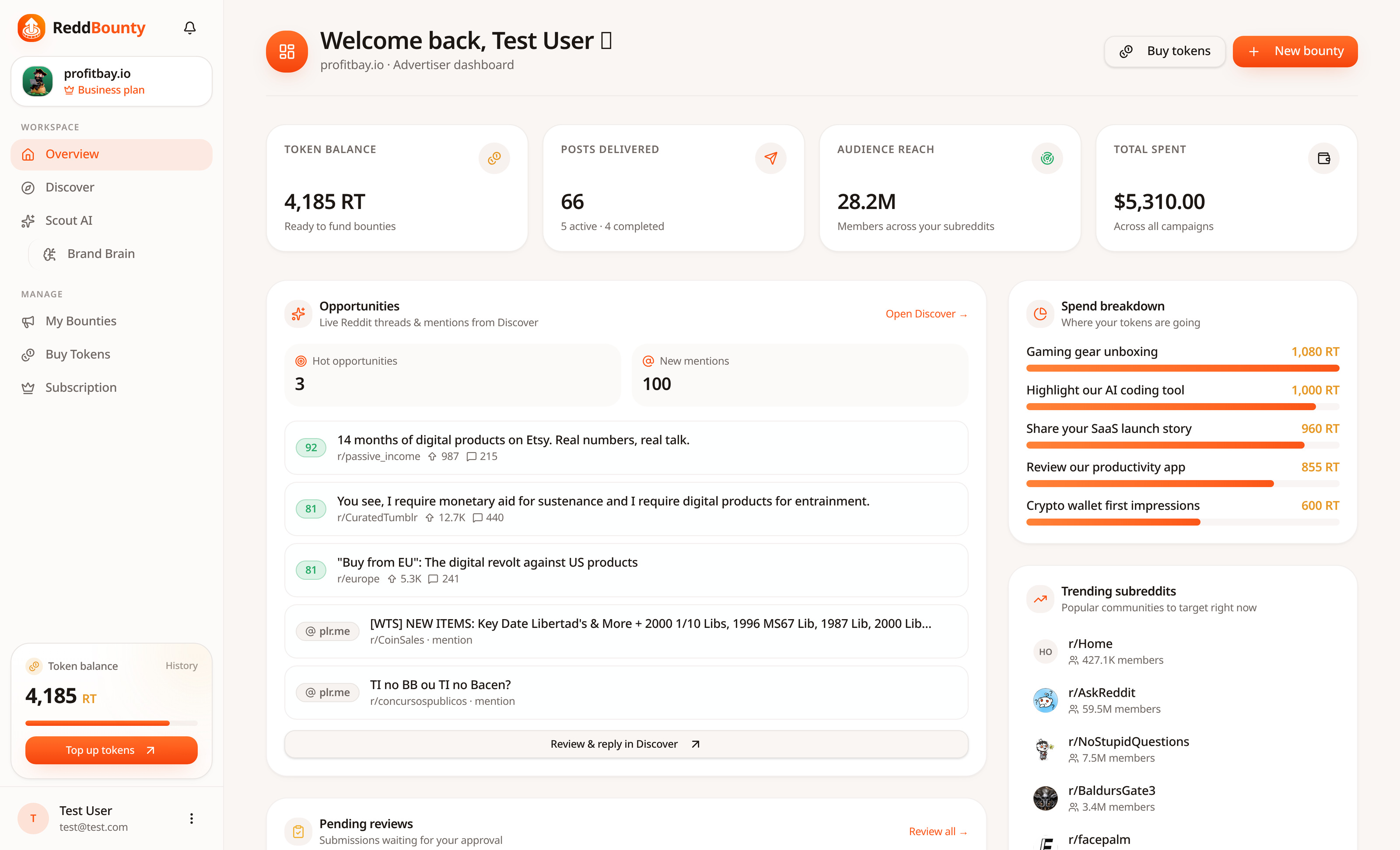Click the Crypto wallet first impressions bar
This screenshot has width=1400, height=850.
point(1183,523)
